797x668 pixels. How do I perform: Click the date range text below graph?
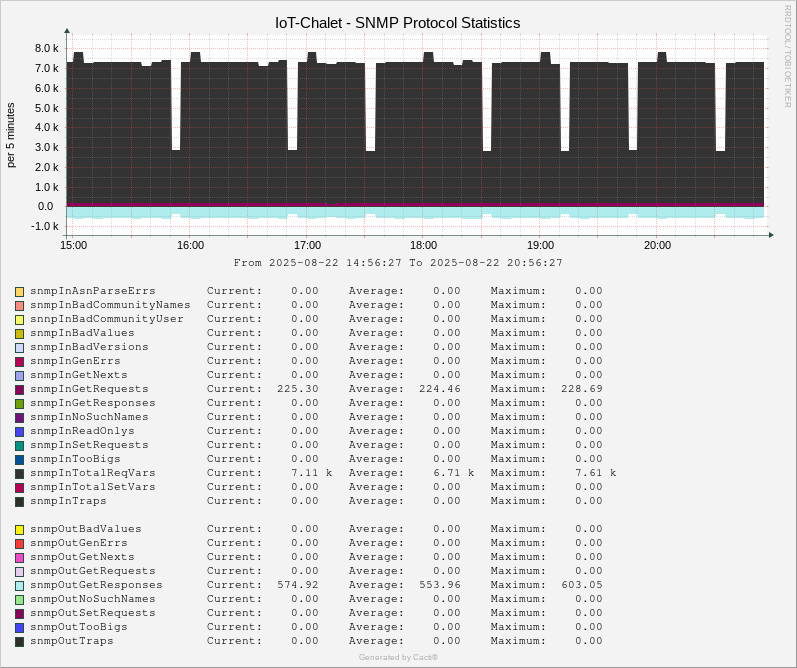point(398,263)
